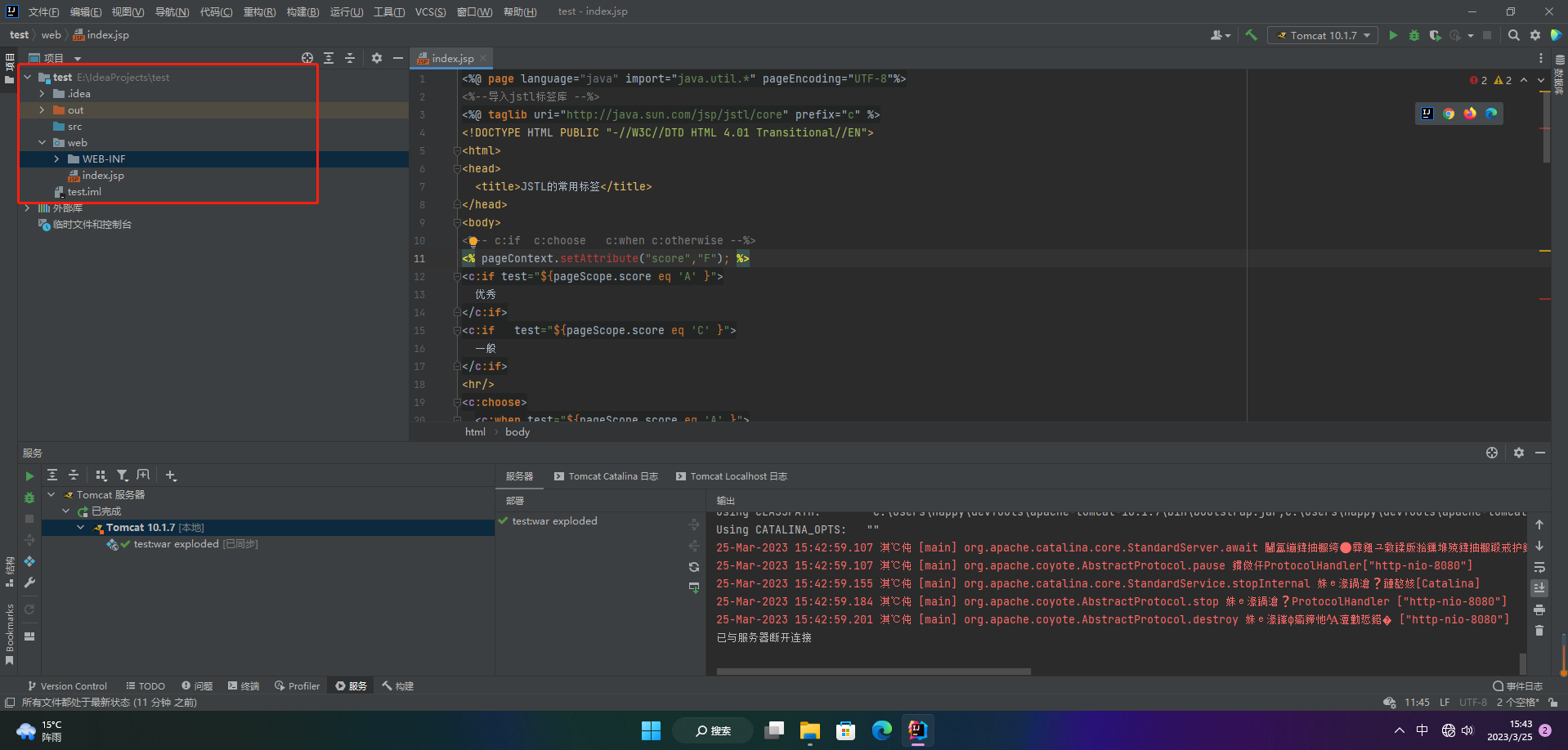The image size is (1568, 750).
Task: Open the Version Control tool window button
Action: [x=67, y=686]
